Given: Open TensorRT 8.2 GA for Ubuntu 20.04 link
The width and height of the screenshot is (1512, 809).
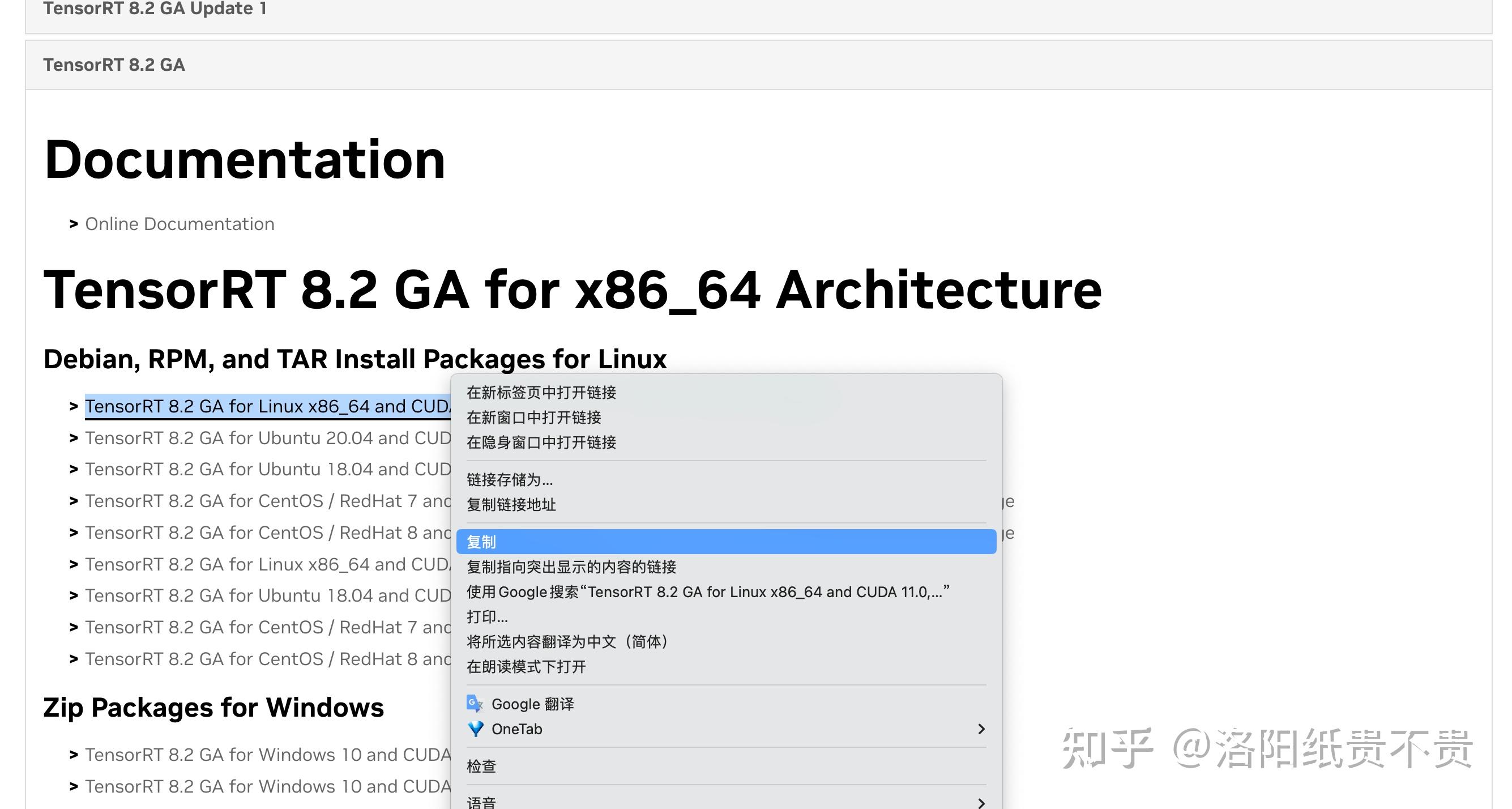Looking at the screenshot, I should click(x=268, y=438).
